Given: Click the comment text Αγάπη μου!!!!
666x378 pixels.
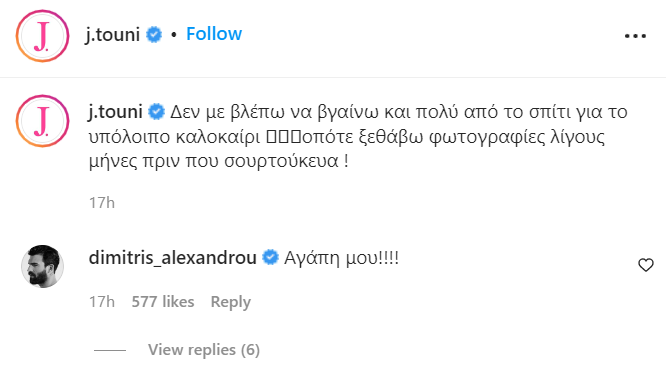Looking at the screenshot, I should tap(341, 258).
